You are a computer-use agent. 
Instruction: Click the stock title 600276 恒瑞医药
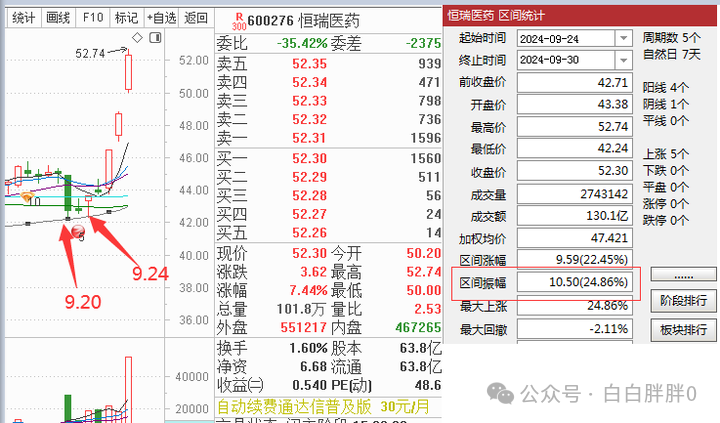[x=303, y=21]
